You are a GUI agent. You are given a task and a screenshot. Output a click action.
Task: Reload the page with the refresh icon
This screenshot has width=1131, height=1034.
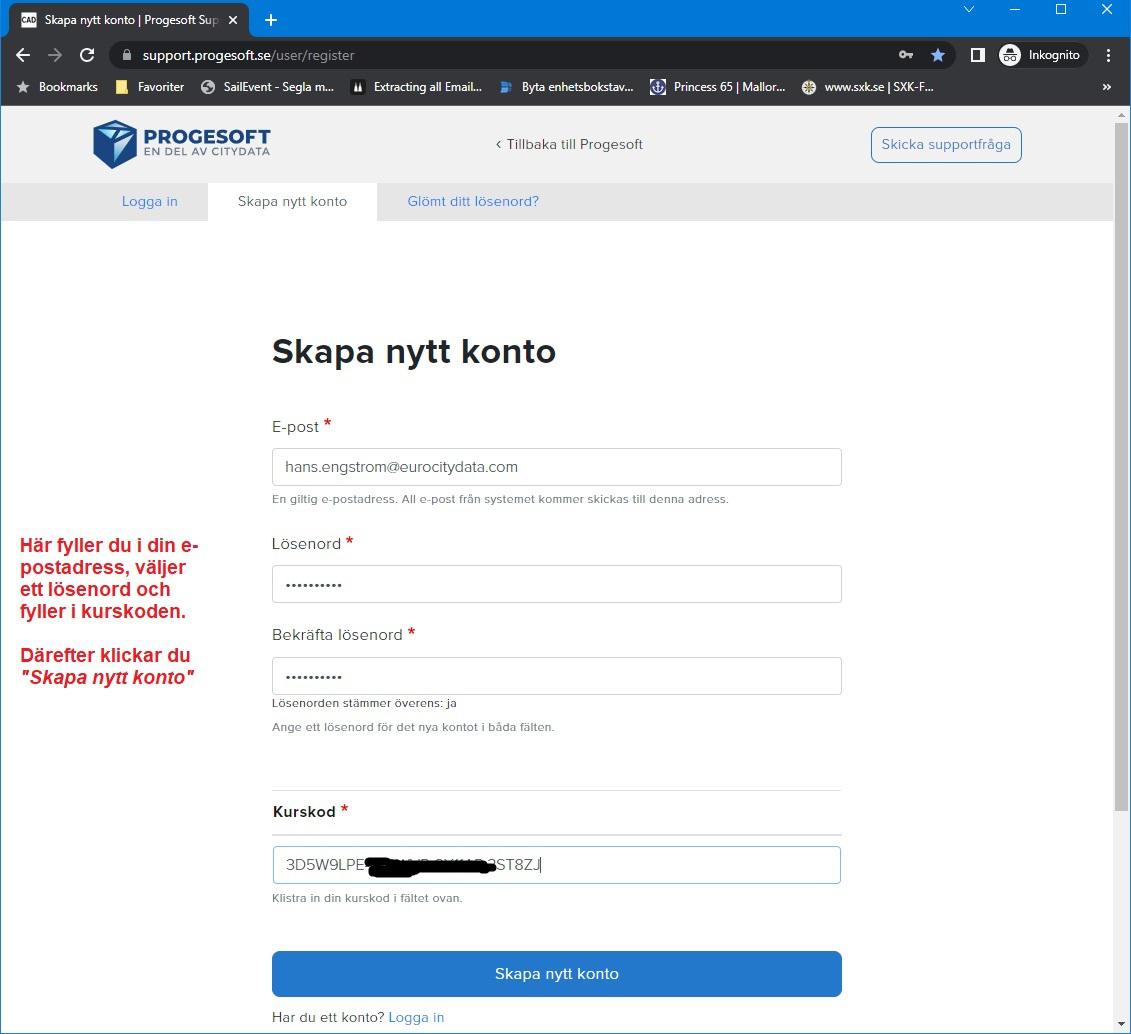click(87, 55)
